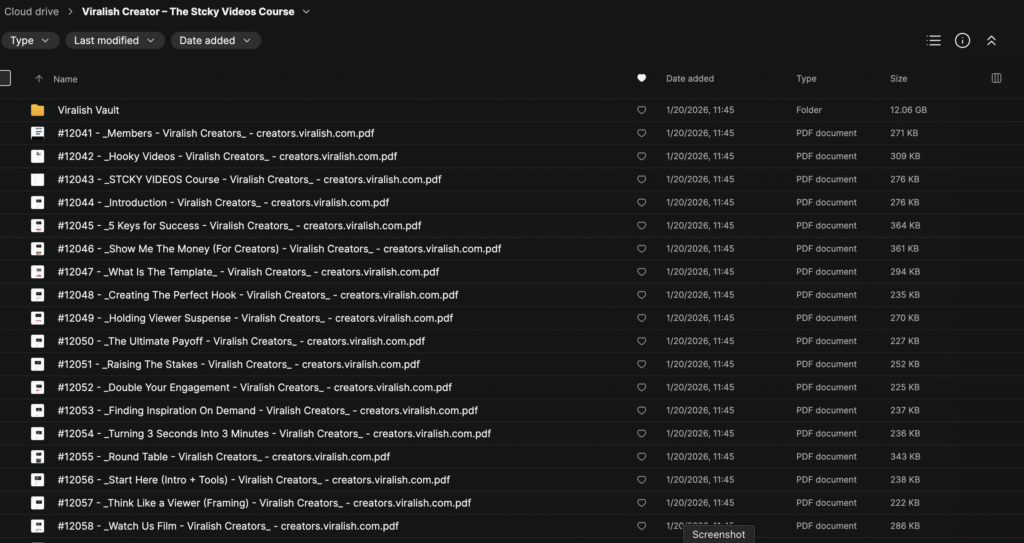Select file #12043 STCKY VIDEOS Course PDF
Screen dimensions: 1024x543
(x=249, y=179)
